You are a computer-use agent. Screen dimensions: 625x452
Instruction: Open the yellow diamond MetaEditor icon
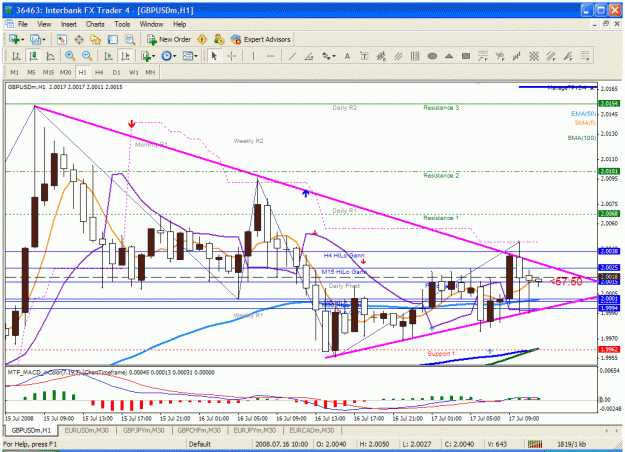coord(202,39)
